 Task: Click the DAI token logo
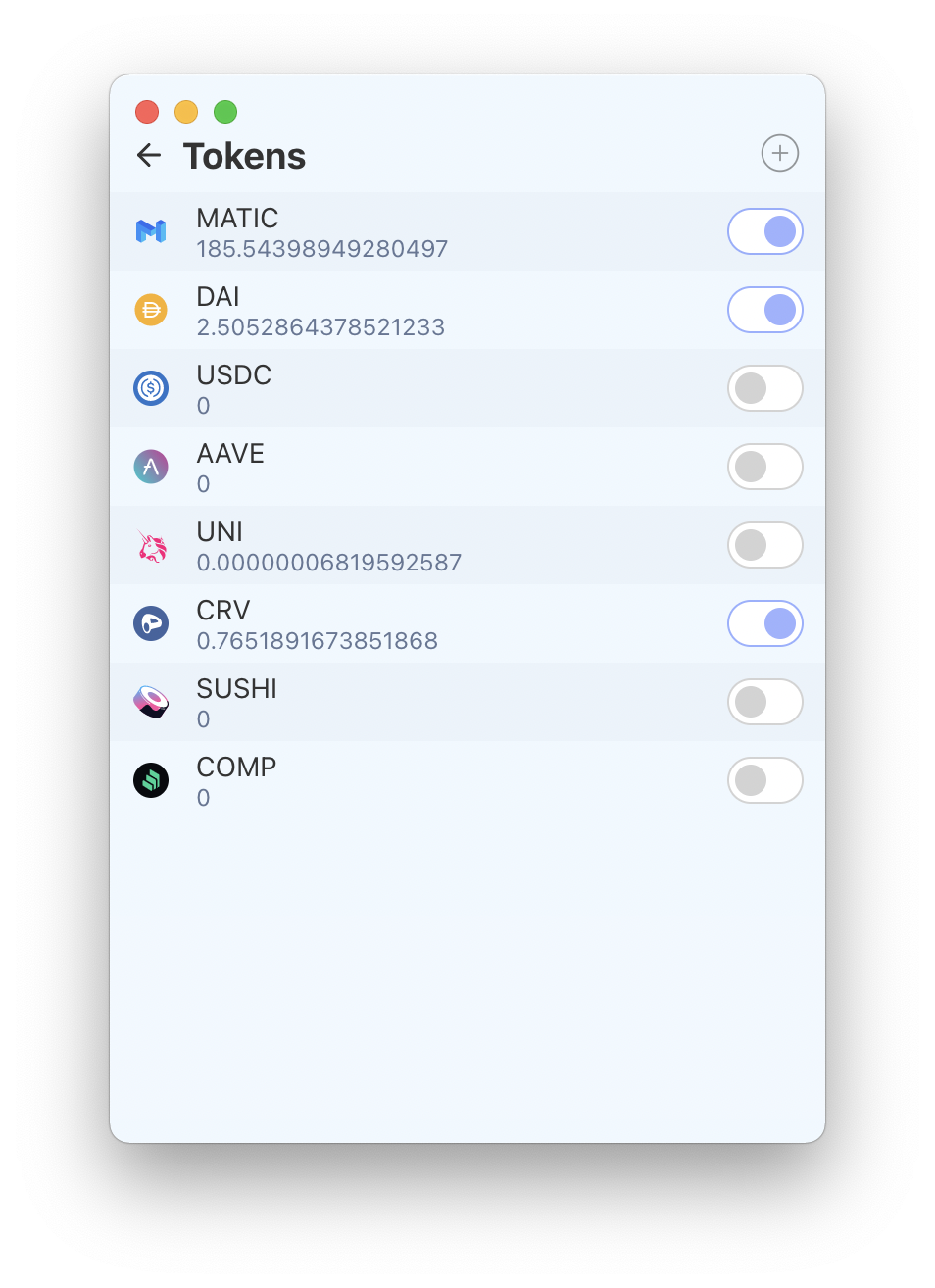pos(151,310)
